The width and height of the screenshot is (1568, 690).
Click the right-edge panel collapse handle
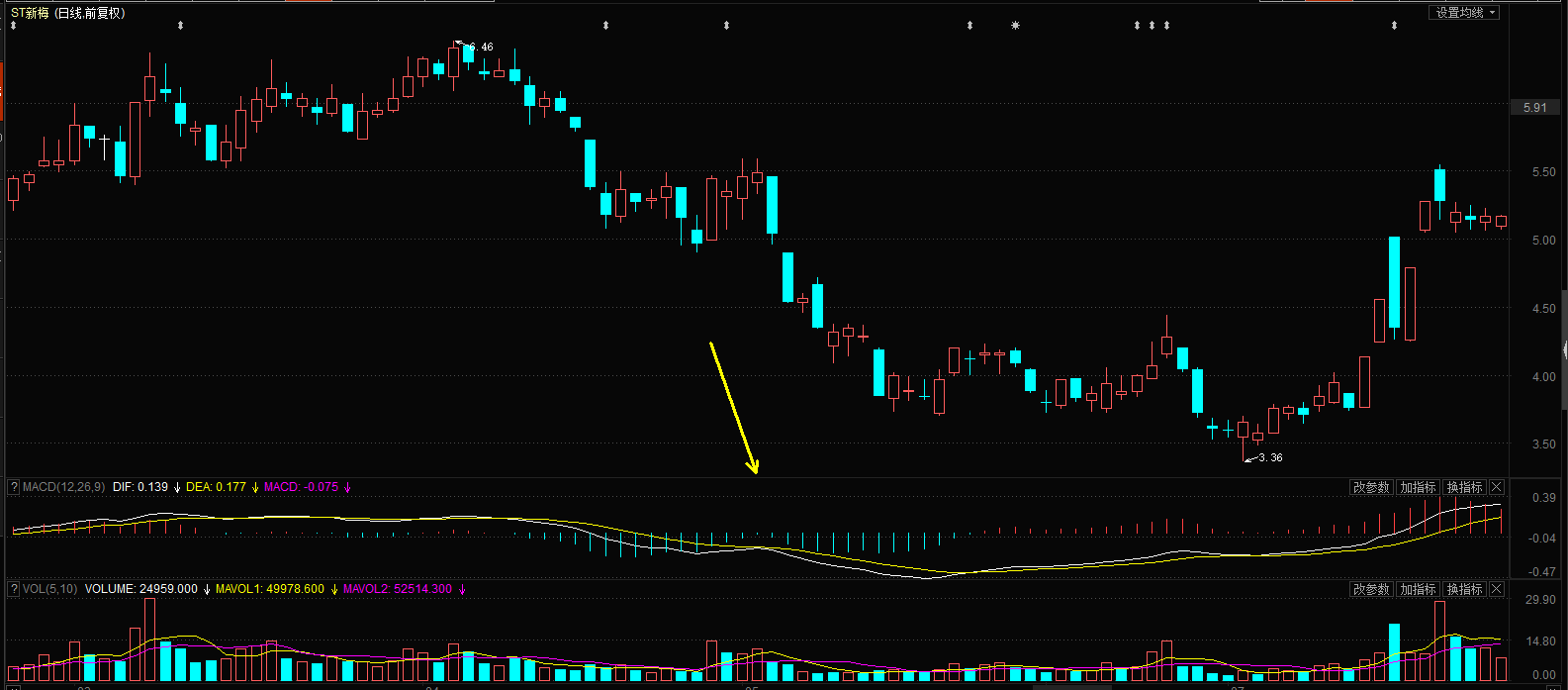point(1564,348)
